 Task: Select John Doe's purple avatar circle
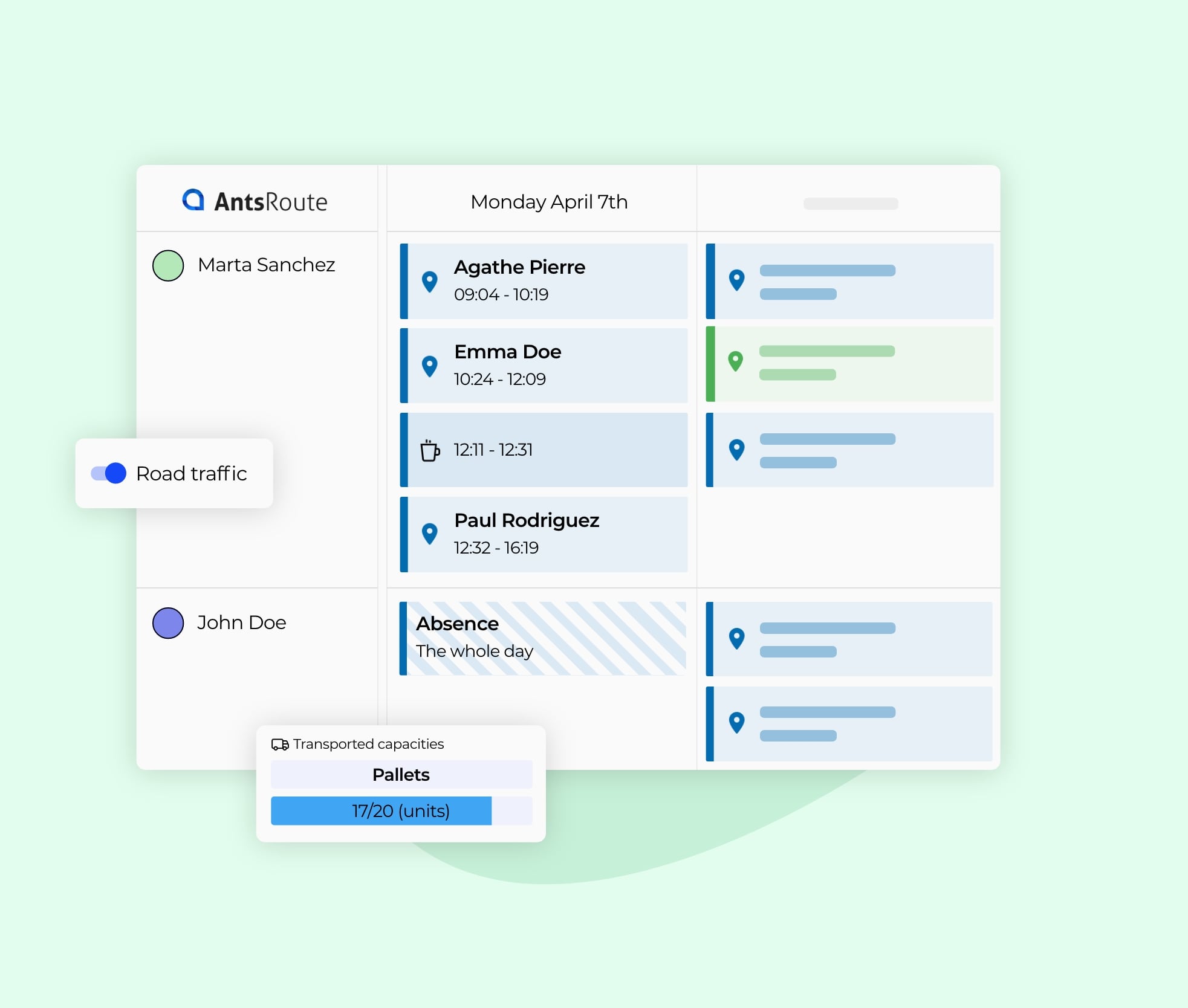click(x=168, y=623)
